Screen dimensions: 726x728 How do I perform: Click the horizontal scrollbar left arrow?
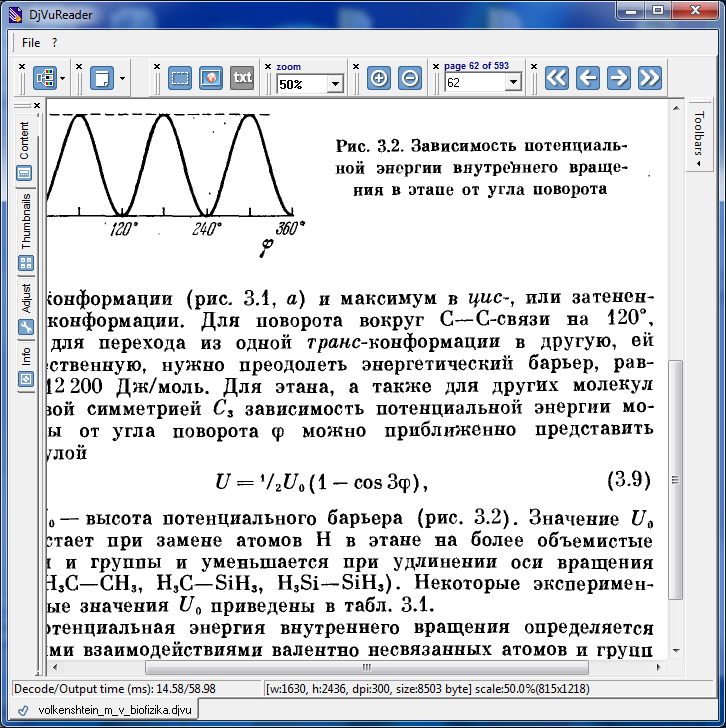coord(55,668)
